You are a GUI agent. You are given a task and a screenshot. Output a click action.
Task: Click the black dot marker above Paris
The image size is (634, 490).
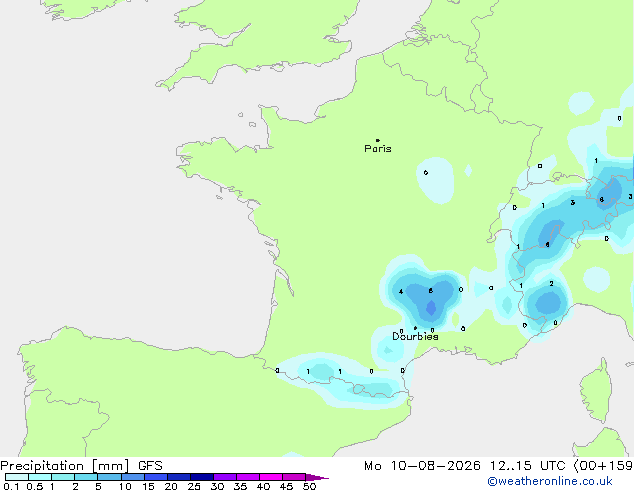click(378, 140)
